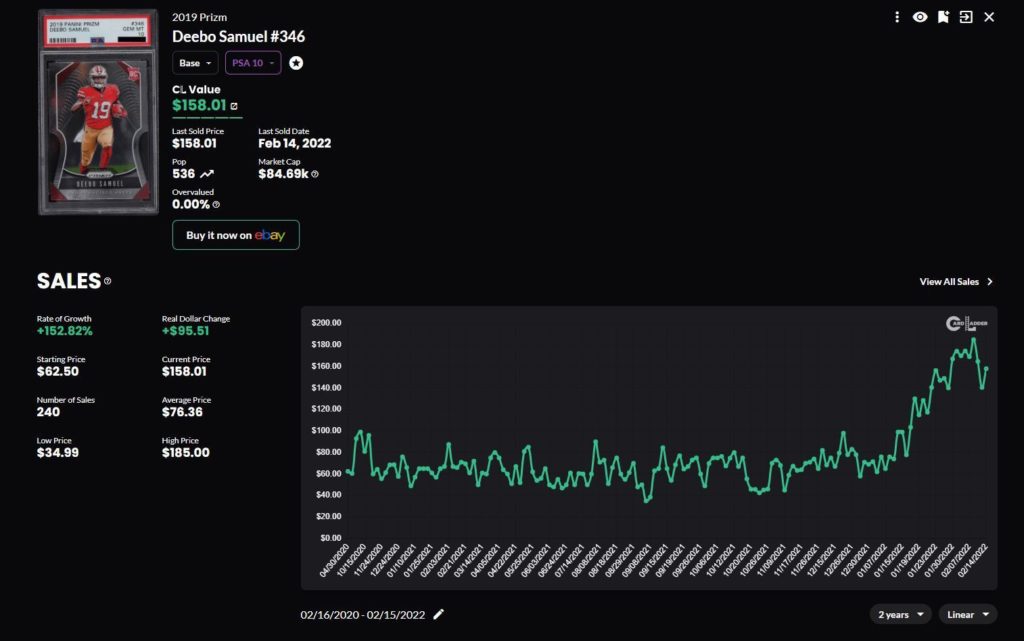Image resolution: width=1024 pixels, height=641 pixels.
Task: Show the Overvalued help info icon
Action: 216,205
